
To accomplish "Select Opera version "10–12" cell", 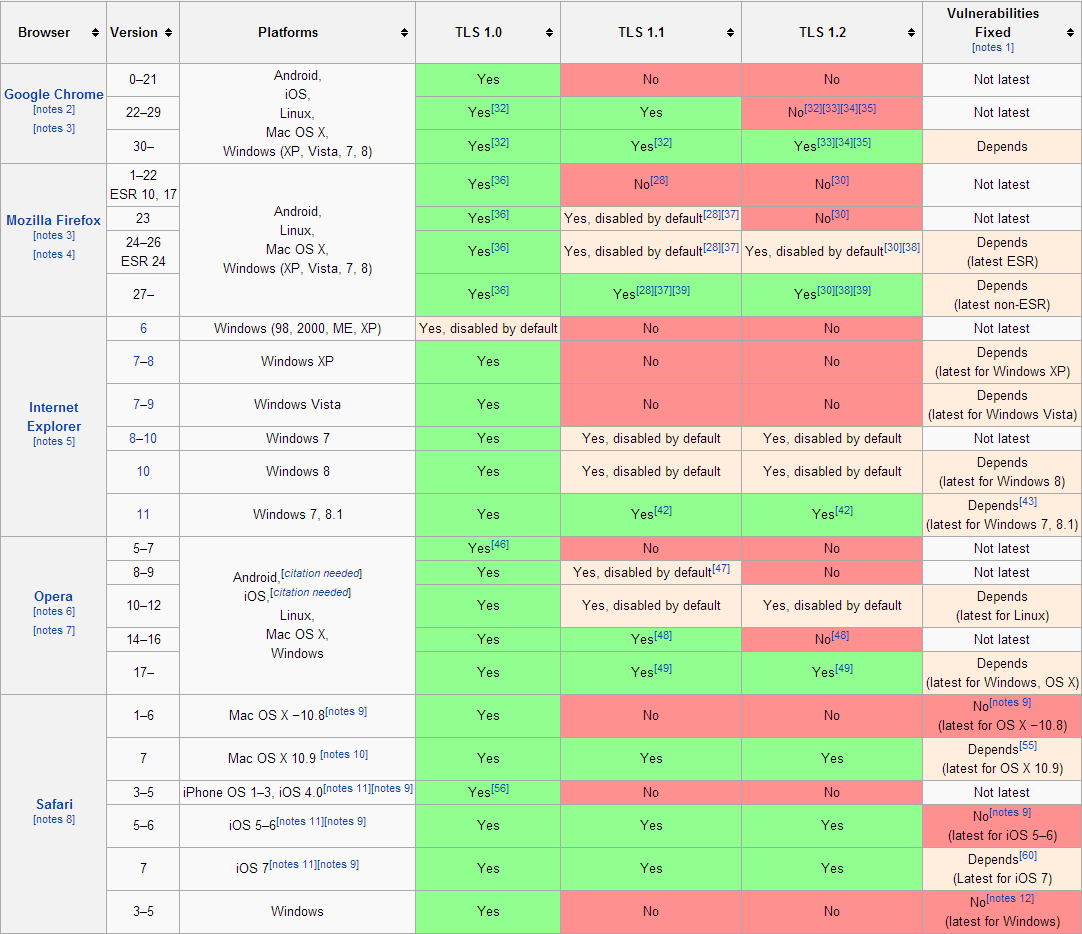I will (x=143, y=606).
